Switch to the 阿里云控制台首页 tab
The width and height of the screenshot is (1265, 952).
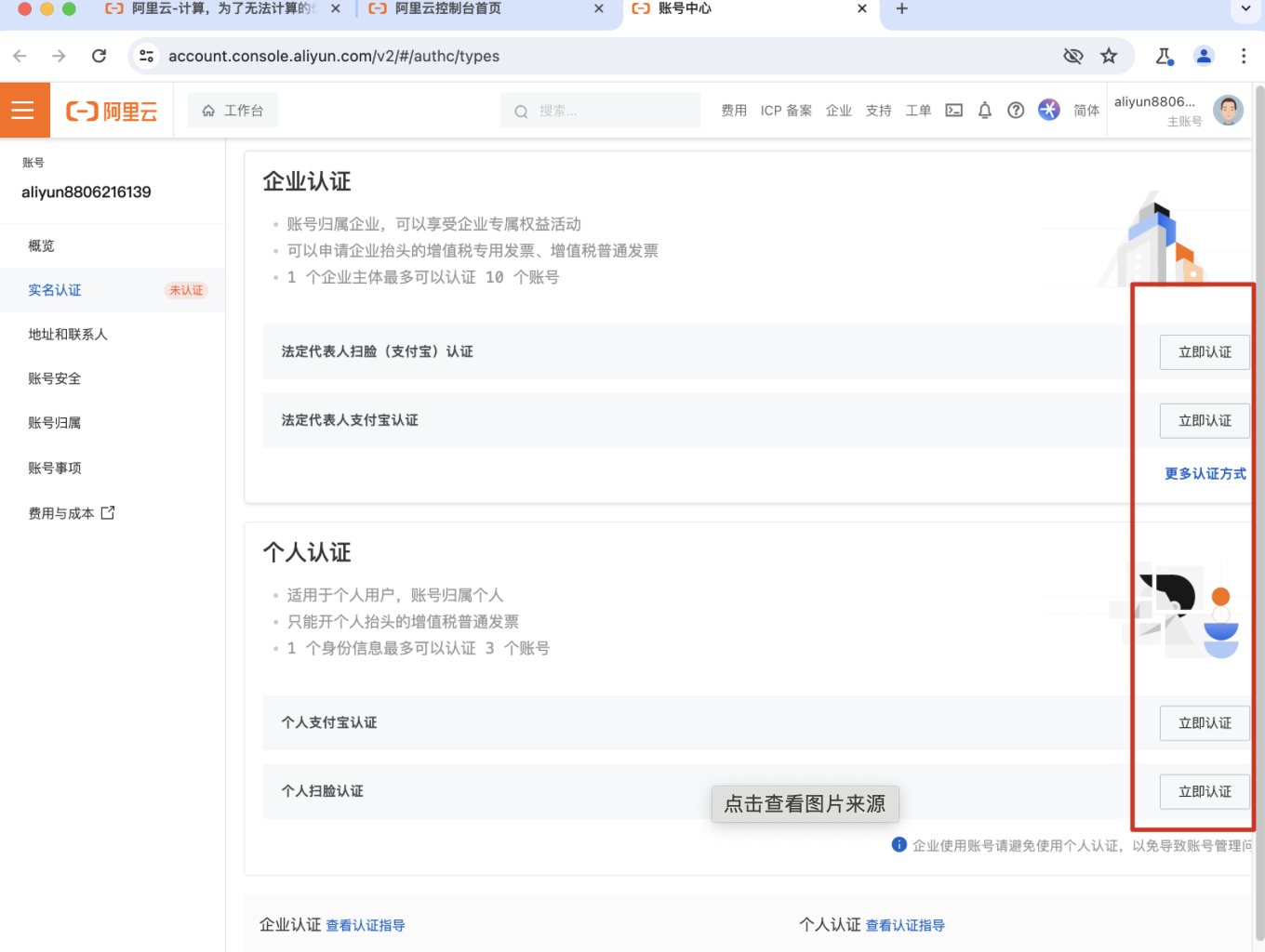pos(448,8)
